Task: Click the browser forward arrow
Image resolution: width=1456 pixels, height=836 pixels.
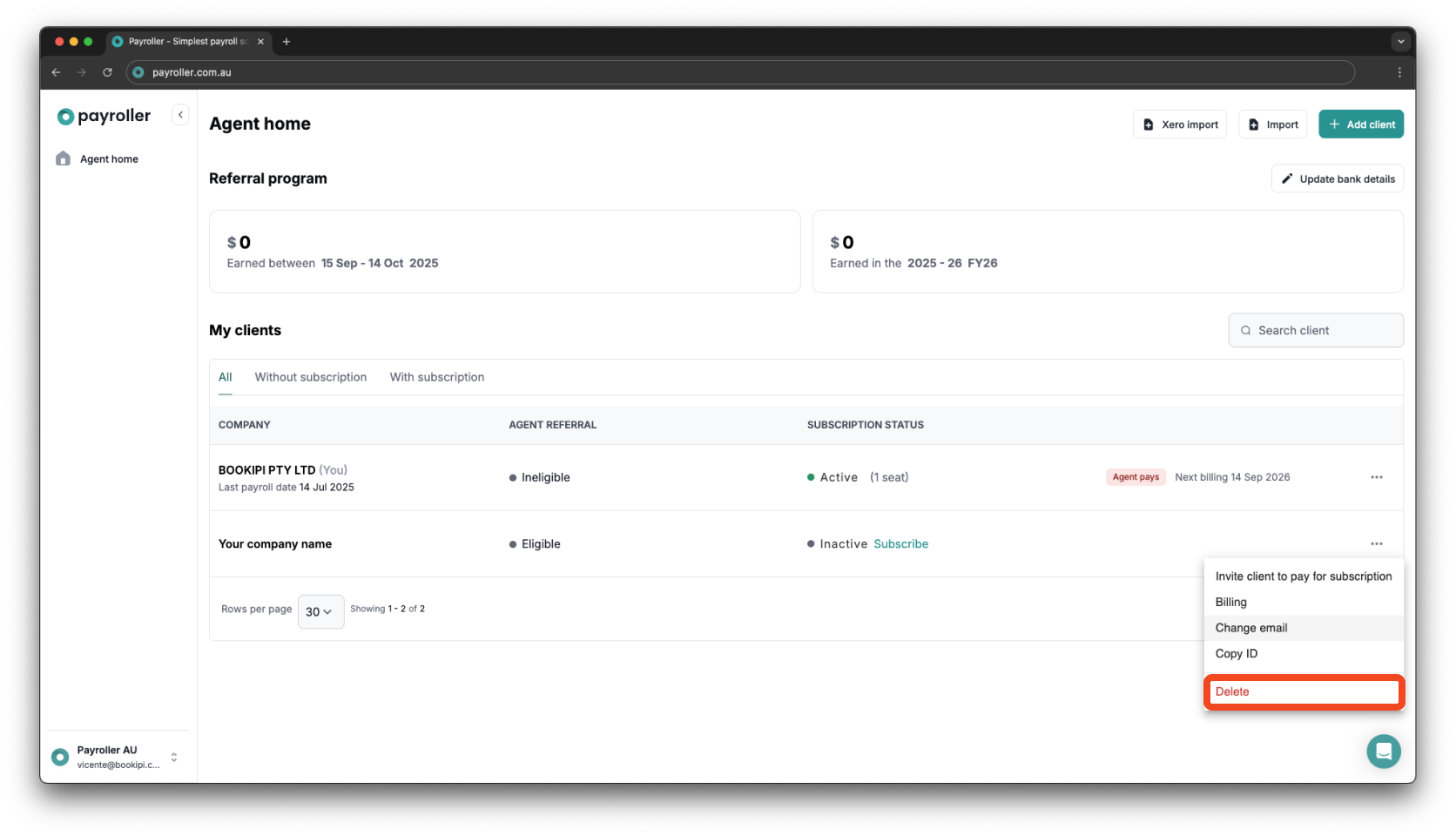Action: click(82, 72)
